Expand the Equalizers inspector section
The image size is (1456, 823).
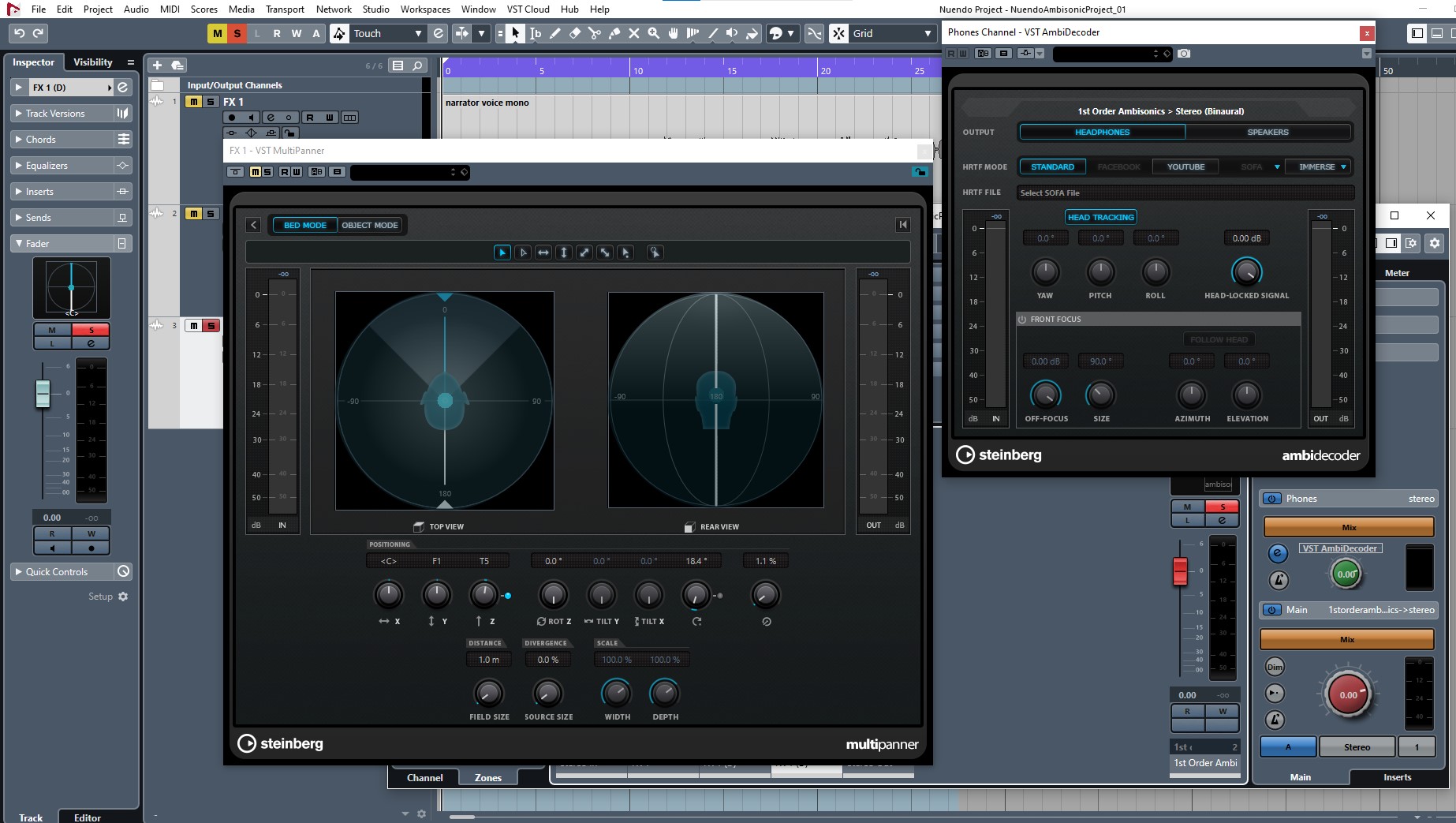[x=47, y=166]
